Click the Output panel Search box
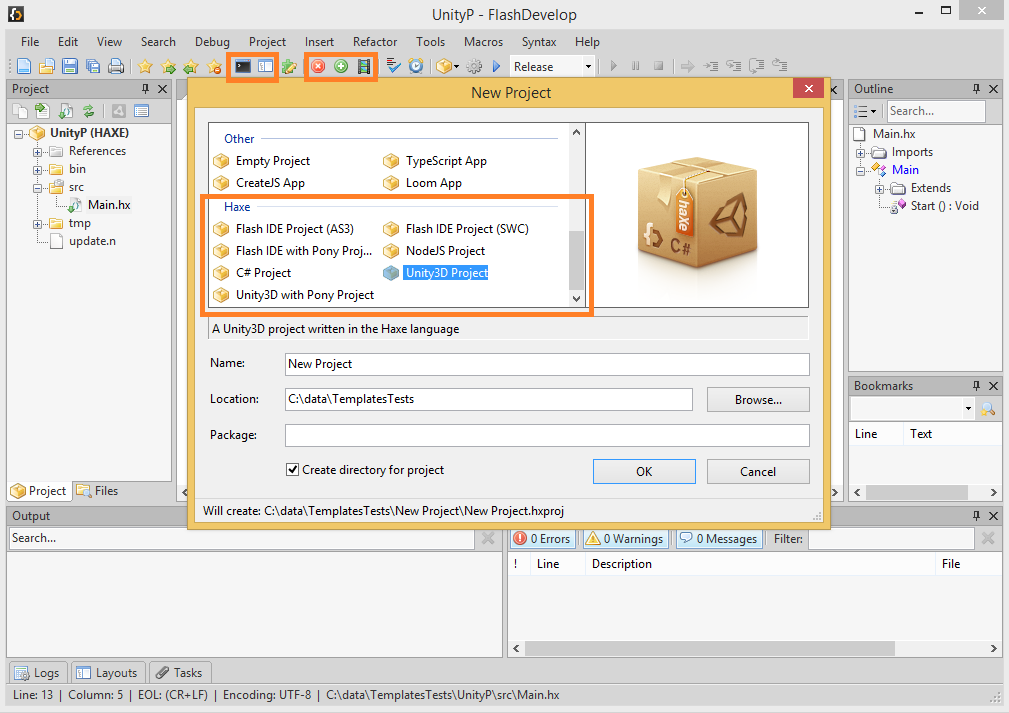 click(x=242, y=539)
